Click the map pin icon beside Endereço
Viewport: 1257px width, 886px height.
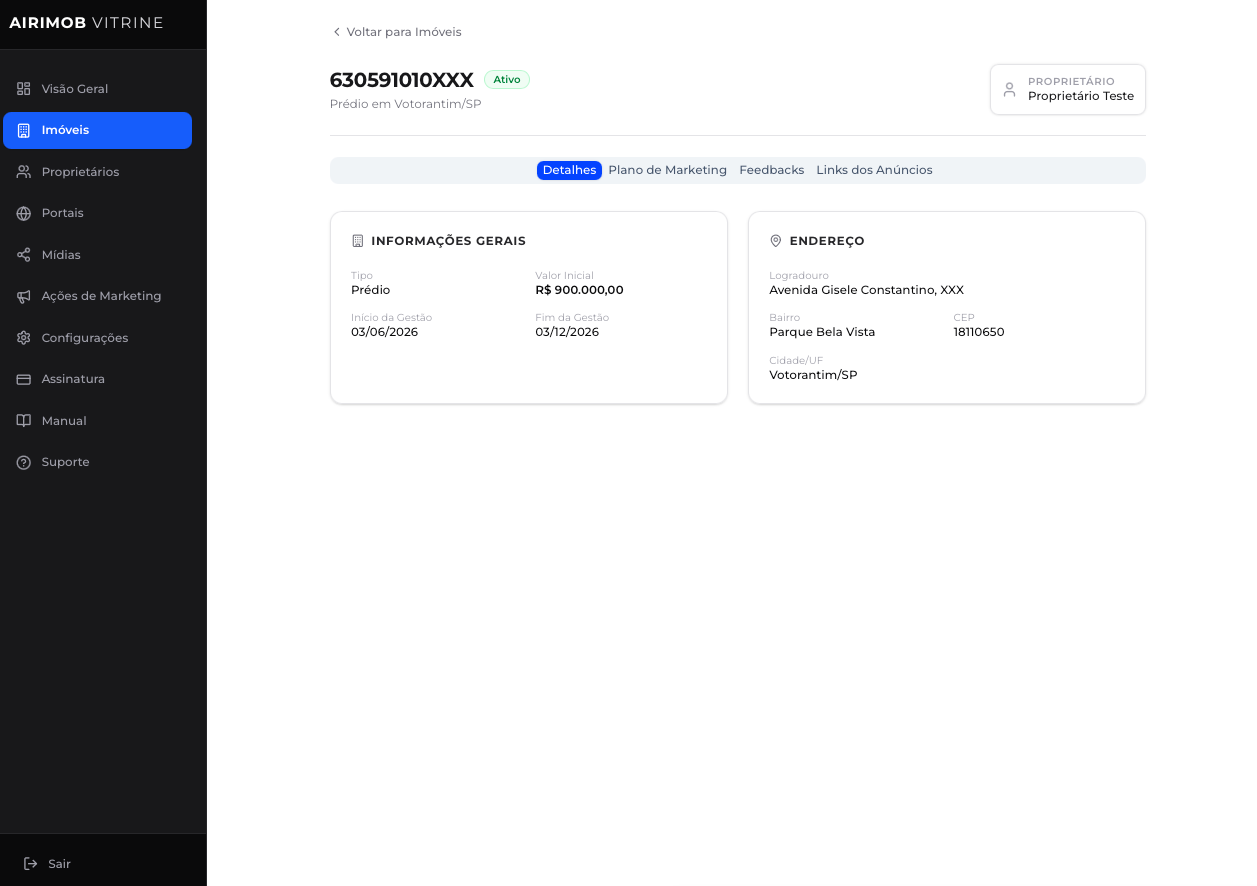point(776,241)
